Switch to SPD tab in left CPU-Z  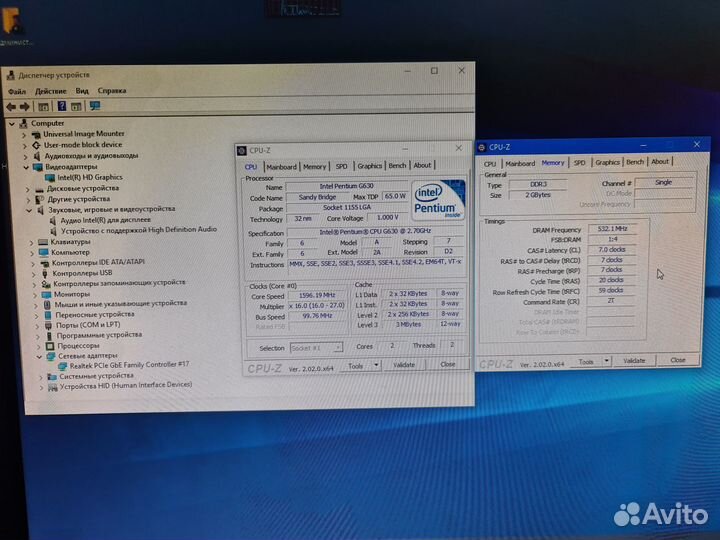click(341, 166)
